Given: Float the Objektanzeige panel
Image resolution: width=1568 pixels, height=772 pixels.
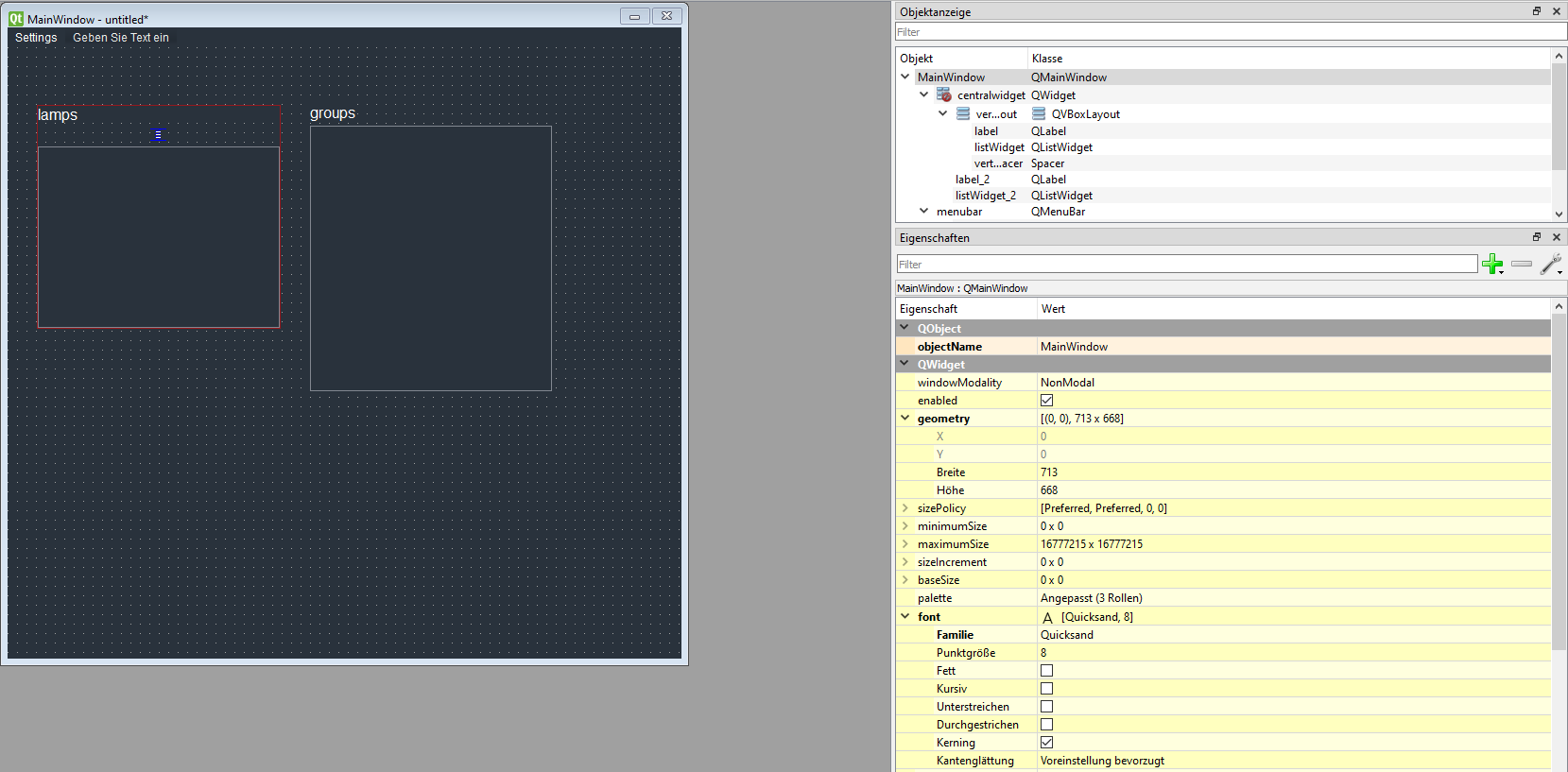Looking at the screenshot, I should [1537, 11].
